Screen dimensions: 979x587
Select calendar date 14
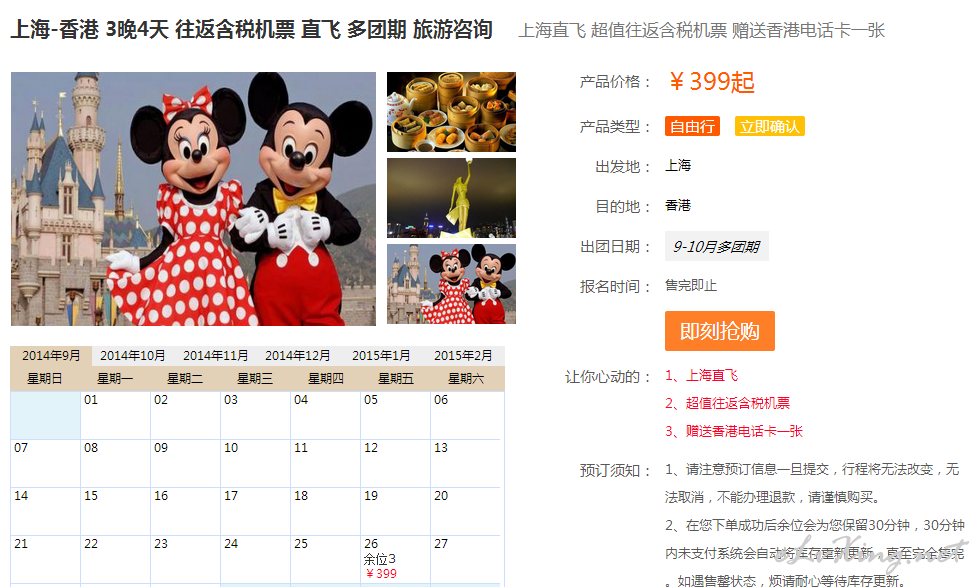(x=46, y=511)
